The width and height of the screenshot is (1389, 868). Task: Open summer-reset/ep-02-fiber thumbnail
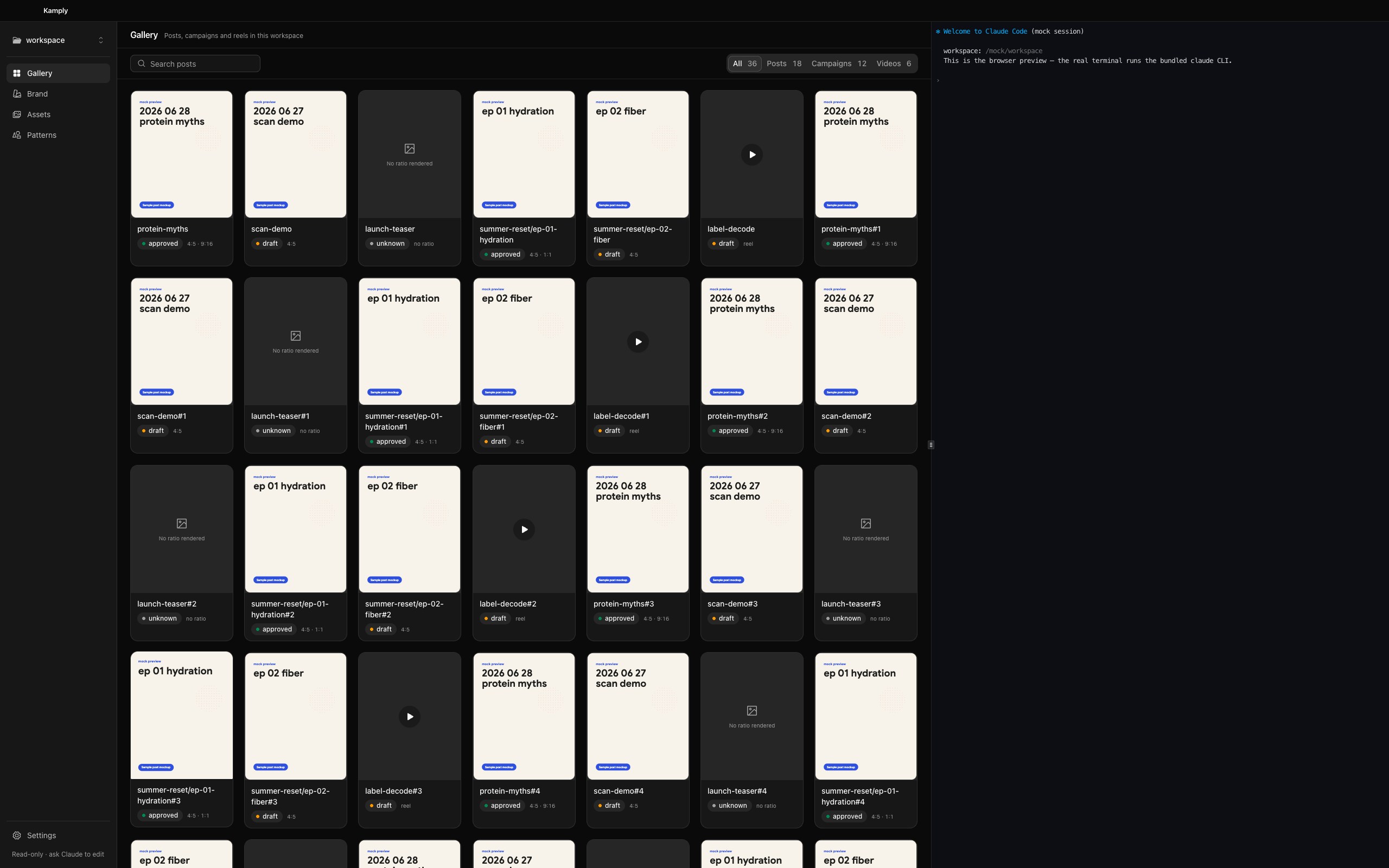pyautogui.click(x=638, y=155)
